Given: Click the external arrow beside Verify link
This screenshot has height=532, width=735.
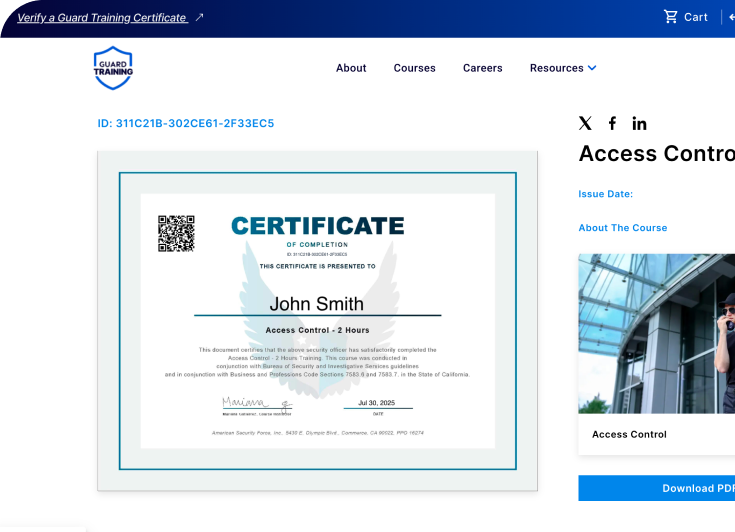Looking at the screenshot, I should (199, 17).
